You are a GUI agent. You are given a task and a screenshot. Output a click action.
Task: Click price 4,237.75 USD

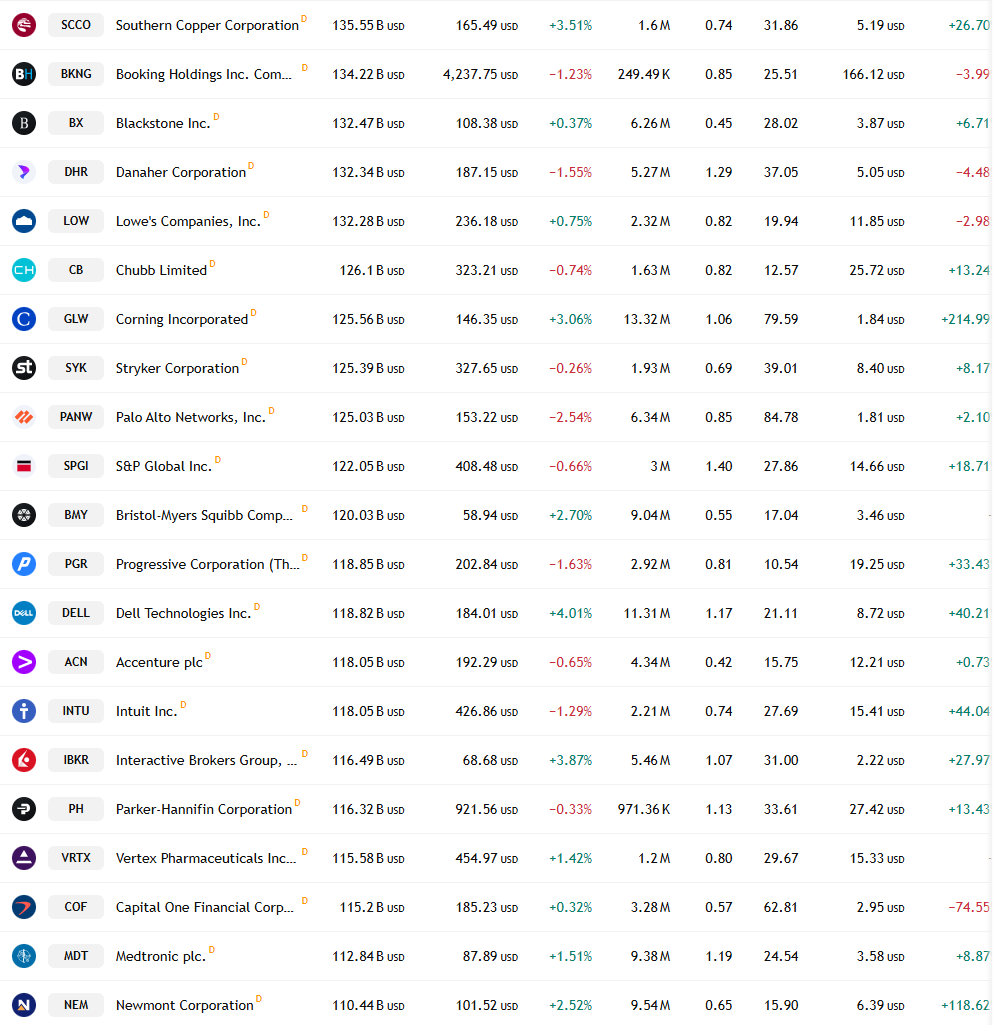pos(480,75)
